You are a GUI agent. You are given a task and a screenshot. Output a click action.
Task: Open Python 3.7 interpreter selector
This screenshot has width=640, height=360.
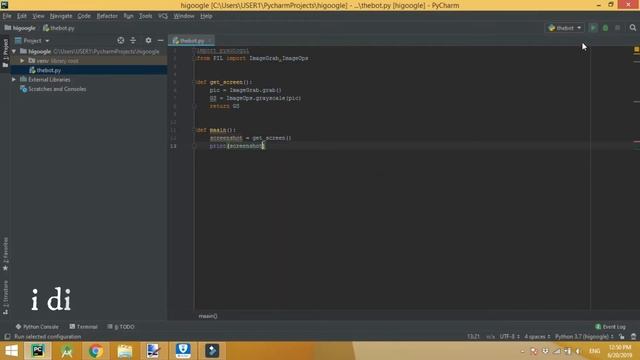584,337
